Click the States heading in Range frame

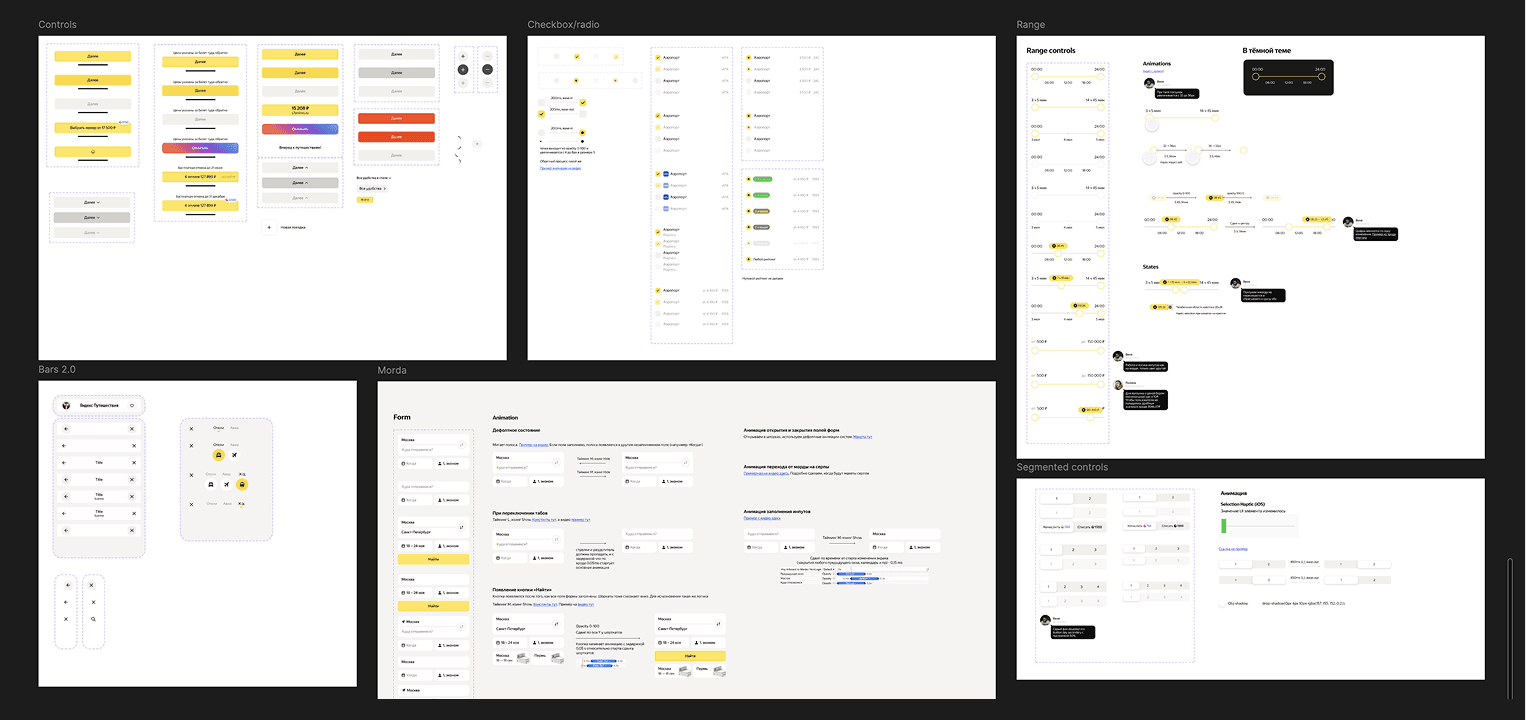coord(1151,267)
